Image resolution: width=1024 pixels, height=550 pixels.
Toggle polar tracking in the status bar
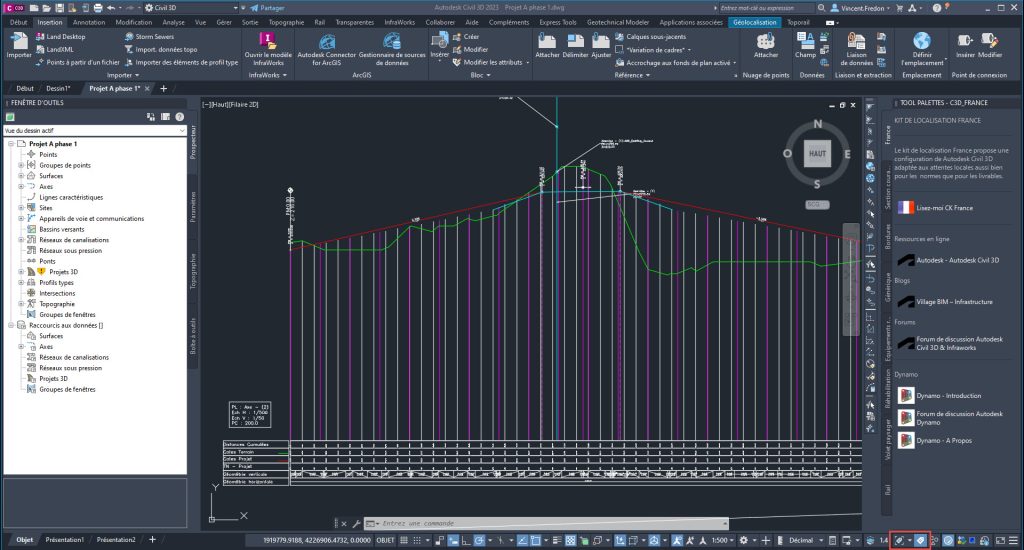pos(479,540)
